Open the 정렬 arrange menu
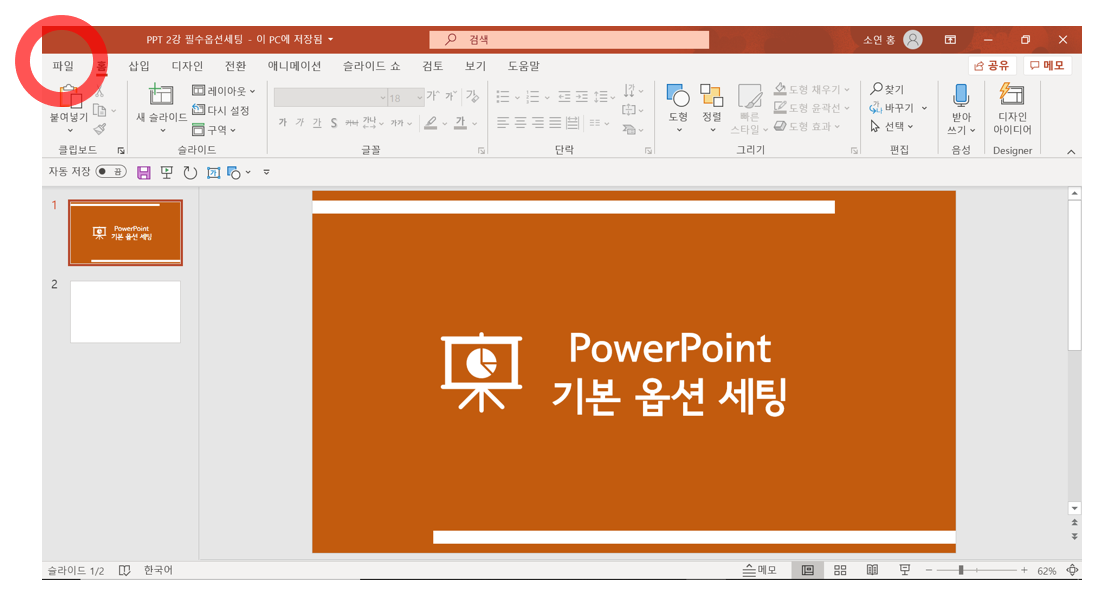 (x=711, y=108)
